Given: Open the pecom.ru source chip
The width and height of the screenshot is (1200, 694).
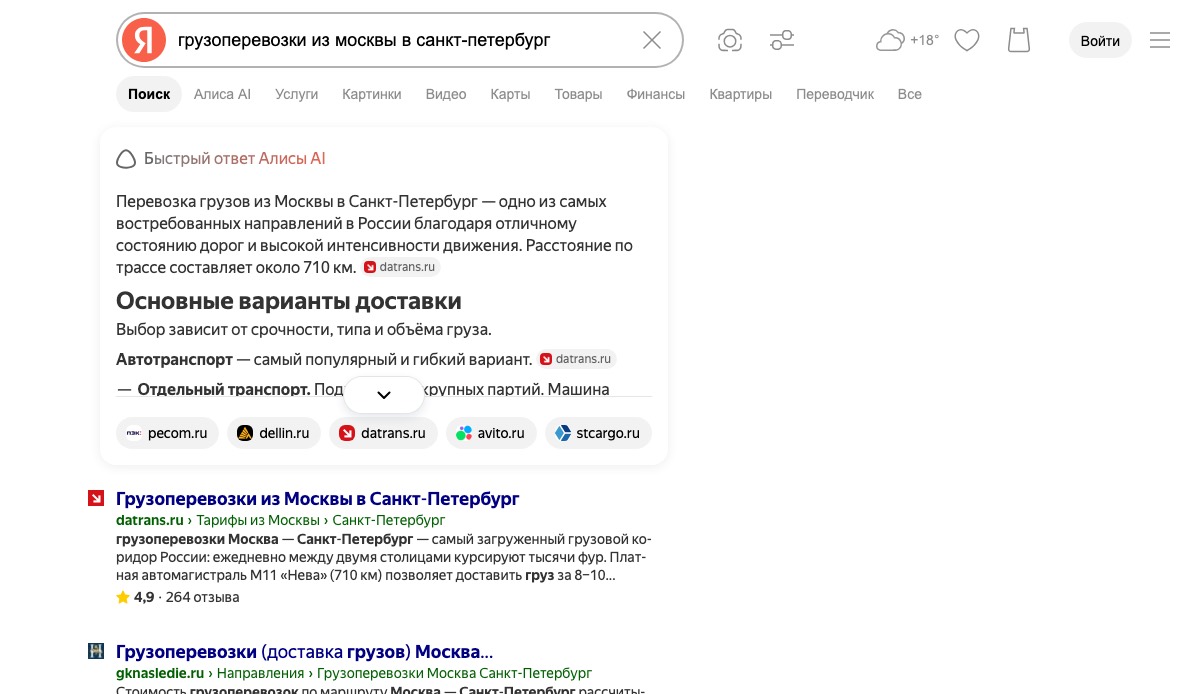Looking at the screenshot, I should 167,433.
